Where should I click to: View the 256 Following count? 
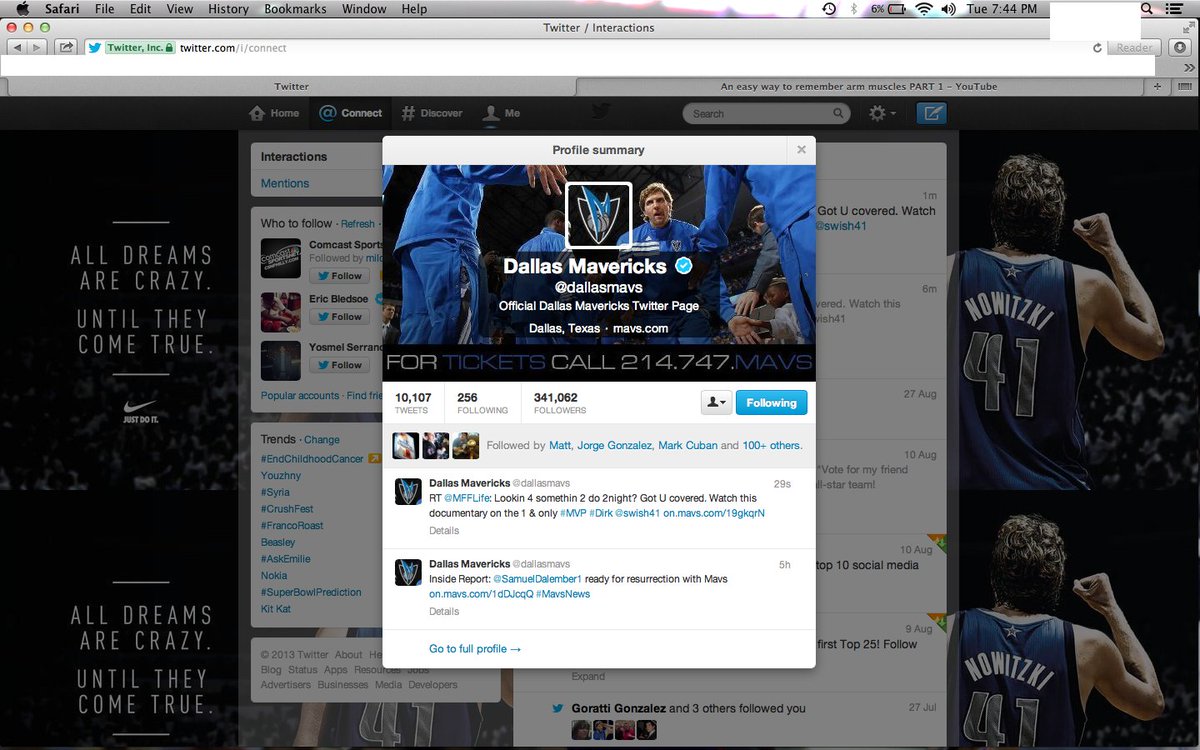tap(482, 403)
